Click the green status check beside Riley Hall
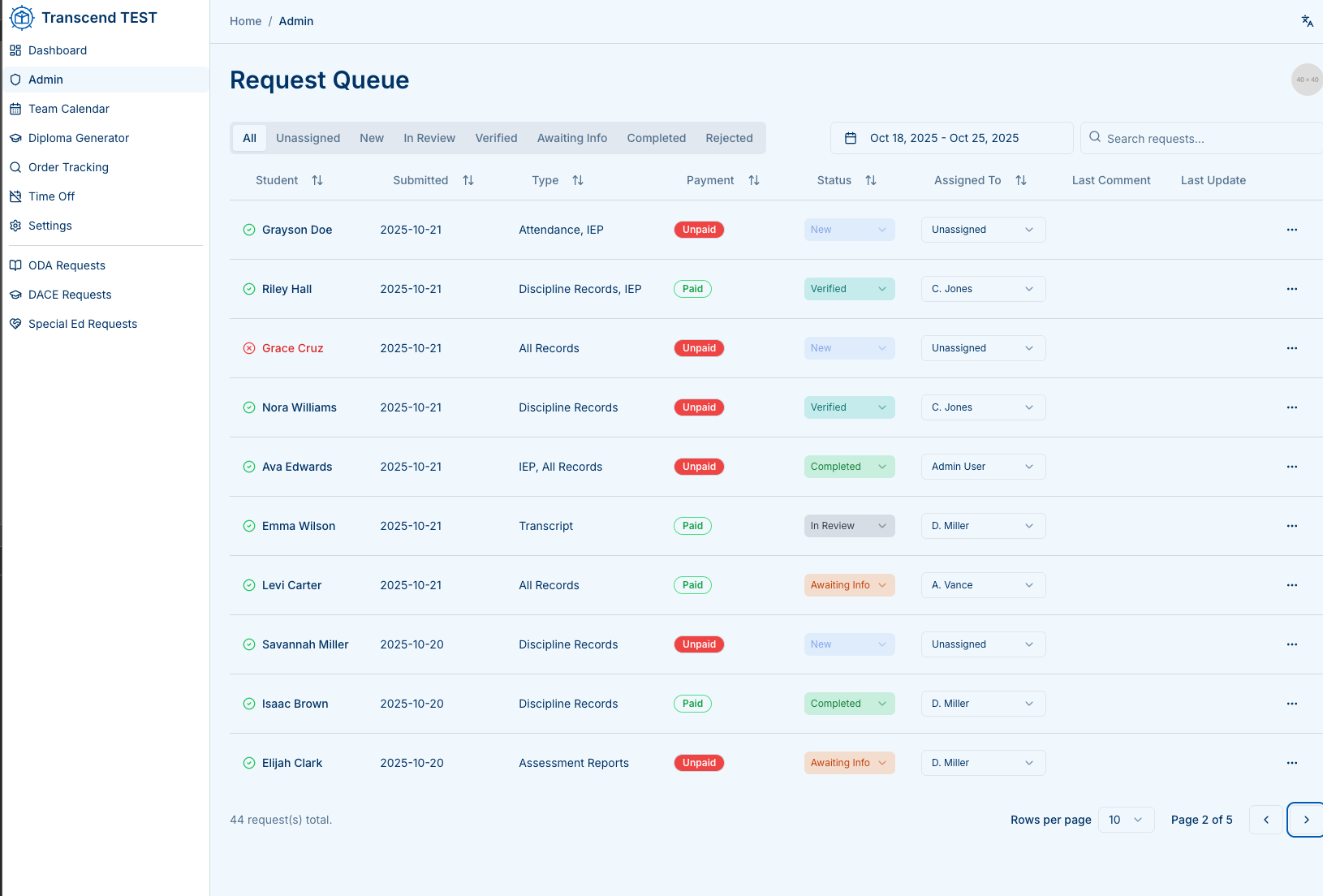This screenshot has height=896, width=1323. pyautogui.click(x=248, y=289)
